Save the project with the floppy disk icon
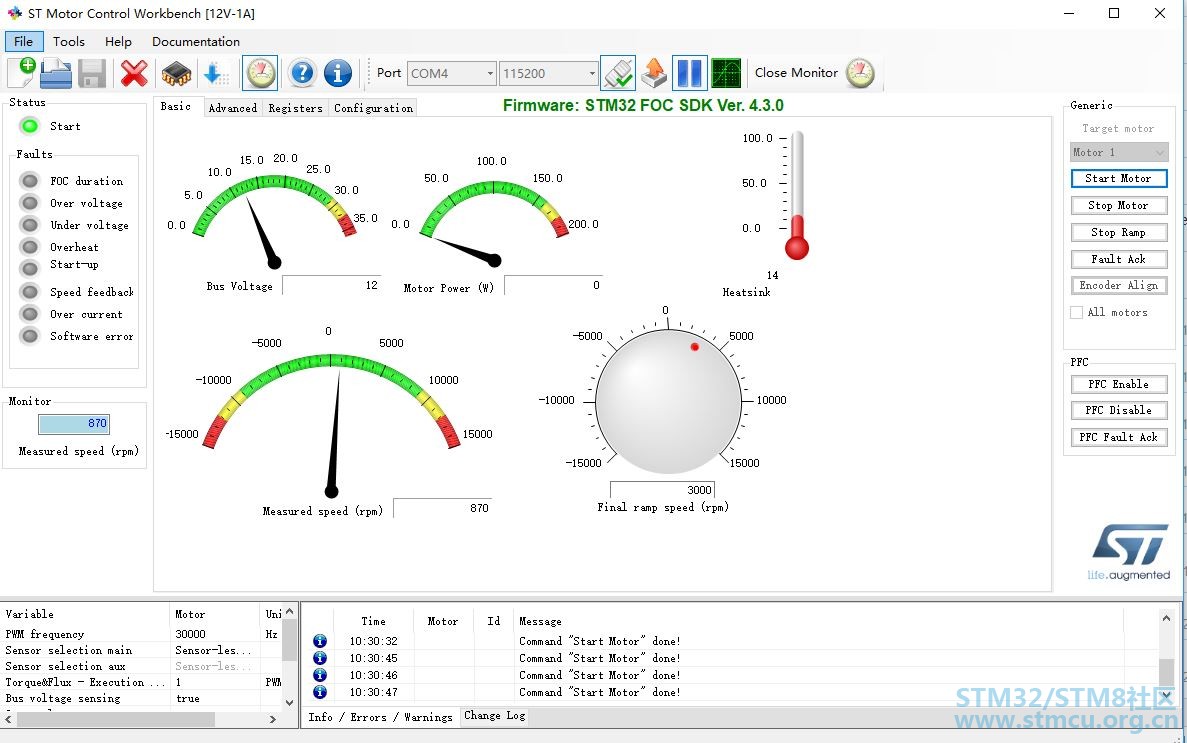Image resolution: width=1187 pixels, height=743 pixels. tap(92, 73)
